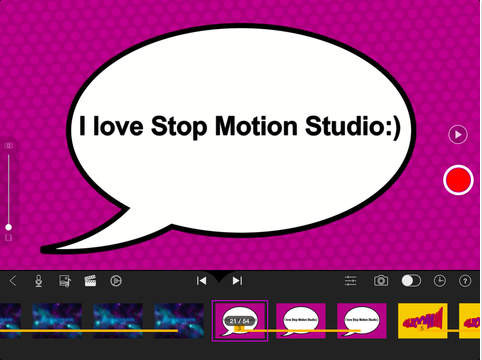This screenshot has width=482, height=360.
Task: Click the camera capture icon
Action: tap(381, 281)
